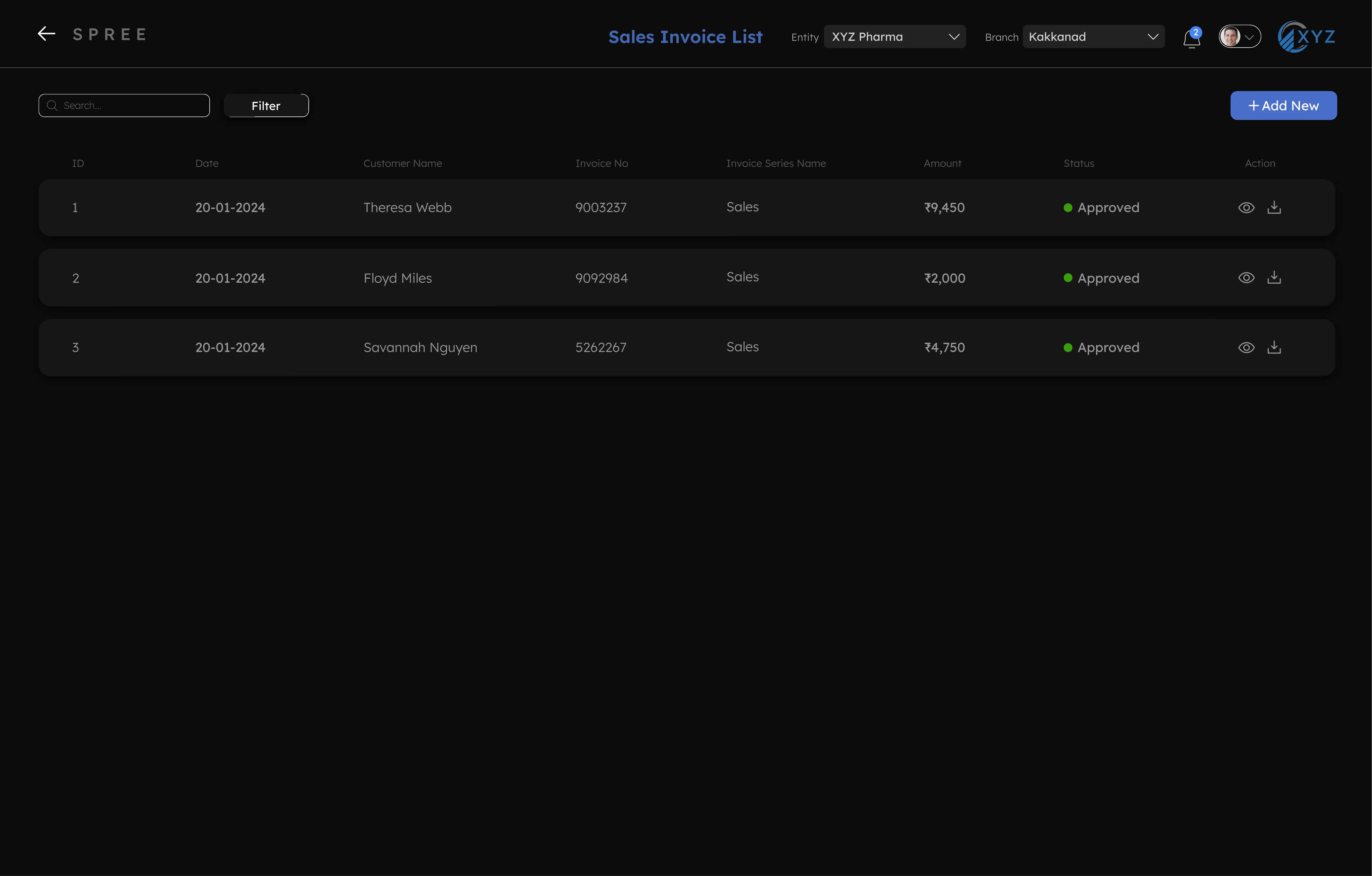Download Savannah Nguyen's invoice
The image size is (1372, 876).
point(1275,347)
